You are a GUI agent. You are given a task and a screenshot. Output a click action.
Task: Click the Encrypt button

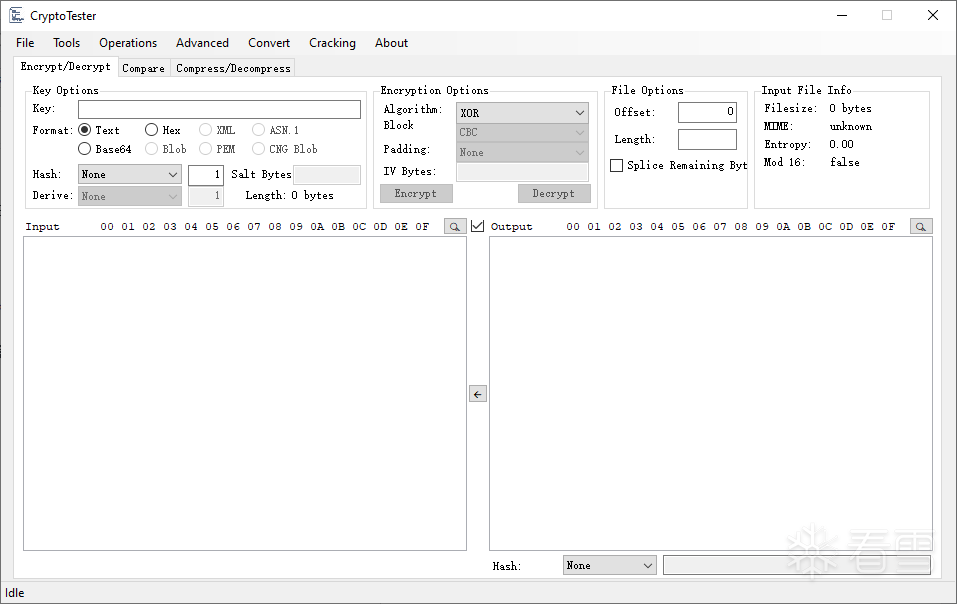pyautogui.click(x=416, y=193)
